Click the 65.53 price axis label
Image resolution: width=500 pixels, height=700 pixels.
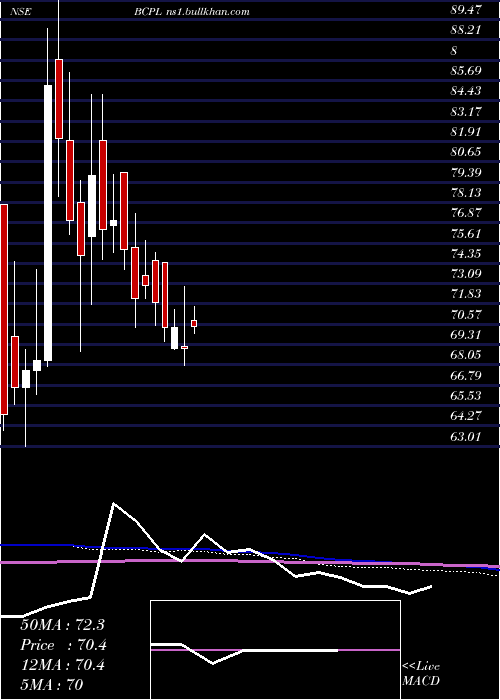tap(466, 396)
